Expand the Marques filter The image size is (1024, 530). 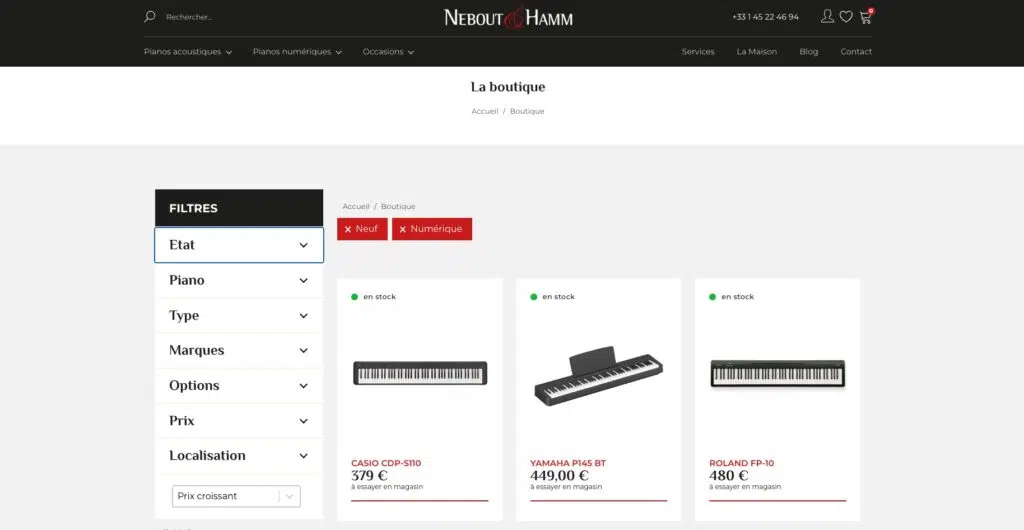click(239, 351)
